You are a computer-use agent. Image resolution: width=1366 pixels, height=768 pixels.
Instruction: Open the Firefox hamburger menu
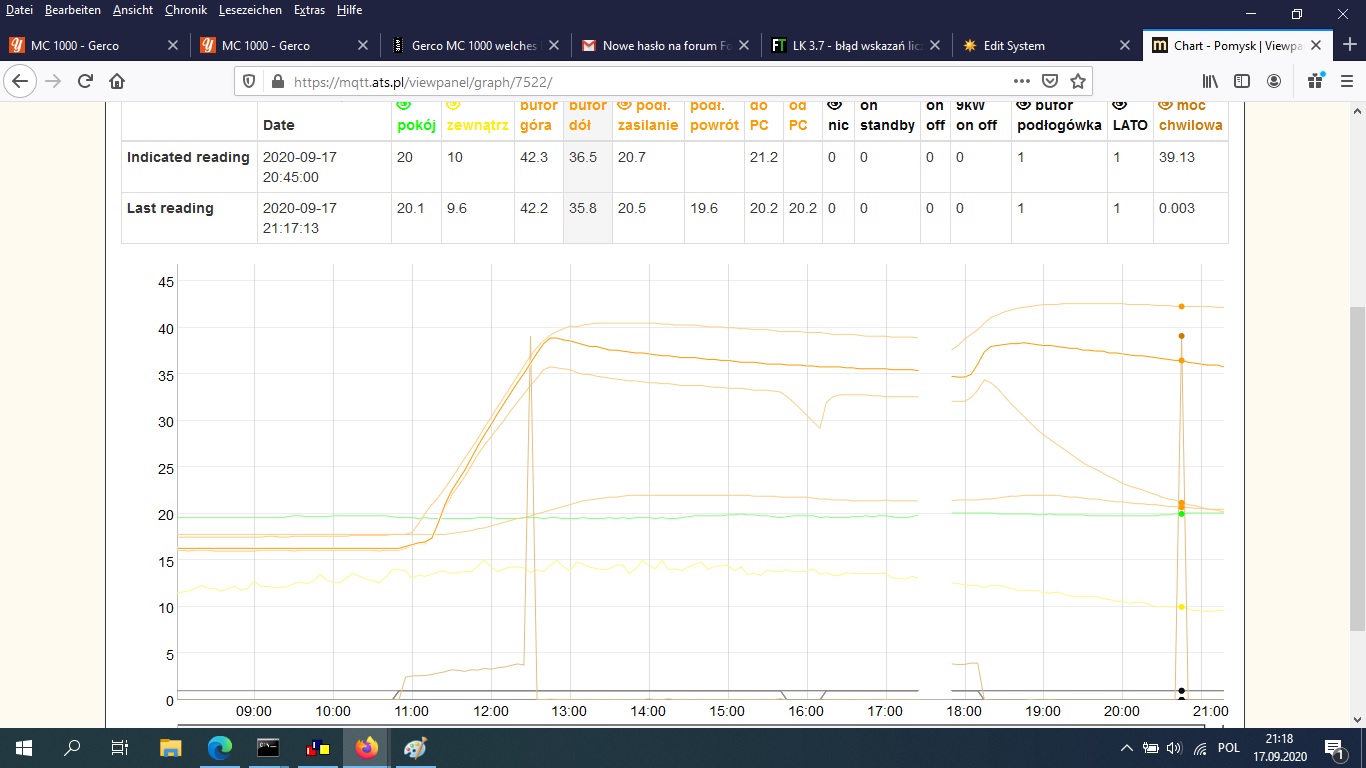pyautogui.click(x=1346, y=81)
